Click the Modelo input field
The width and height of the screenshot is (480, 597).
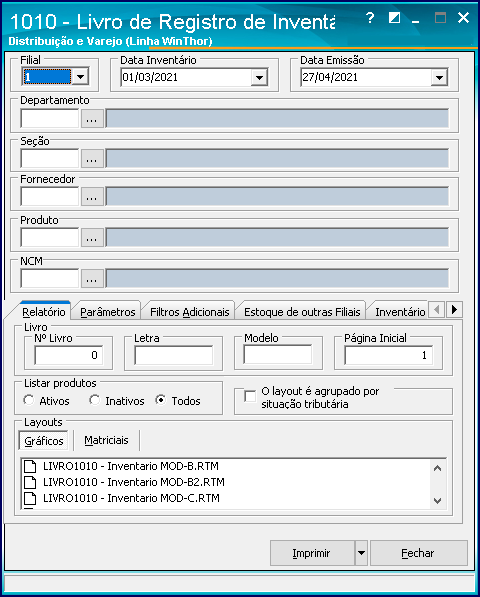click(x=278, y=354)
